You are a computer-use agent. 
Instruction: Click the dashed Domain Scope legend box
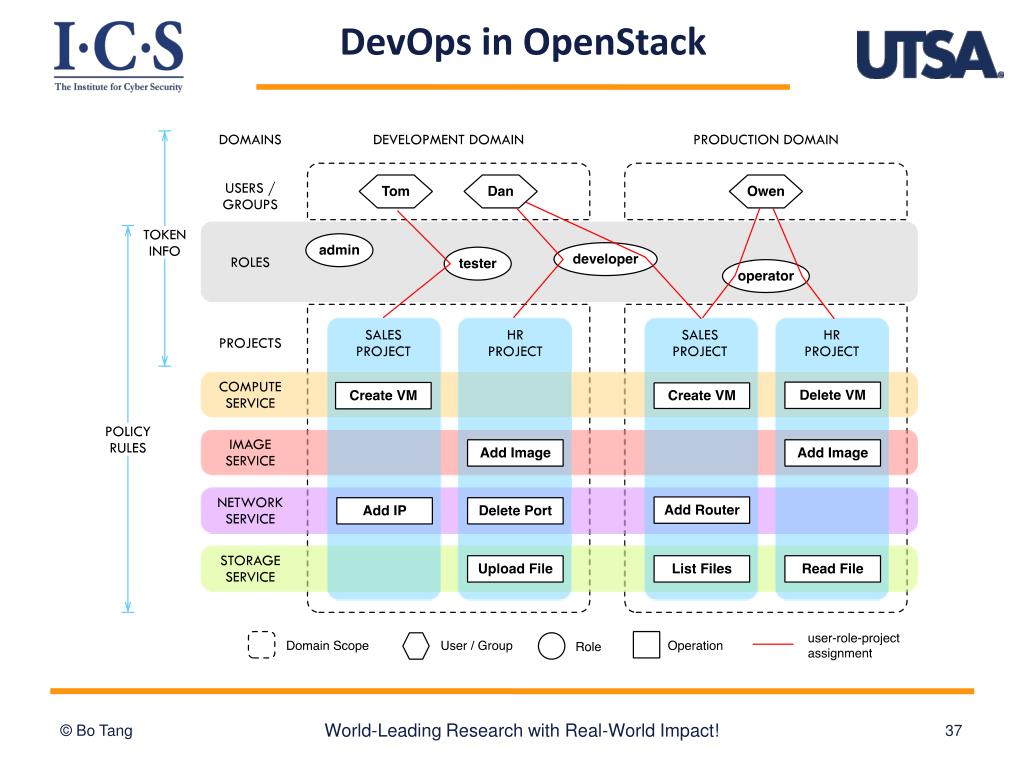click(x=262, y=645)
